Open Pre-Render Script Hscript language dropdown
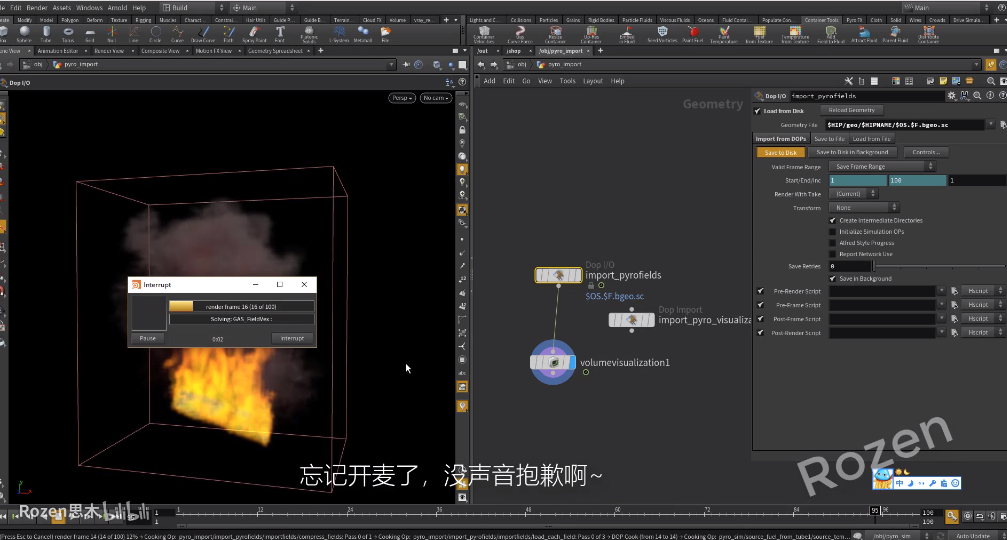 click(983, 291)
